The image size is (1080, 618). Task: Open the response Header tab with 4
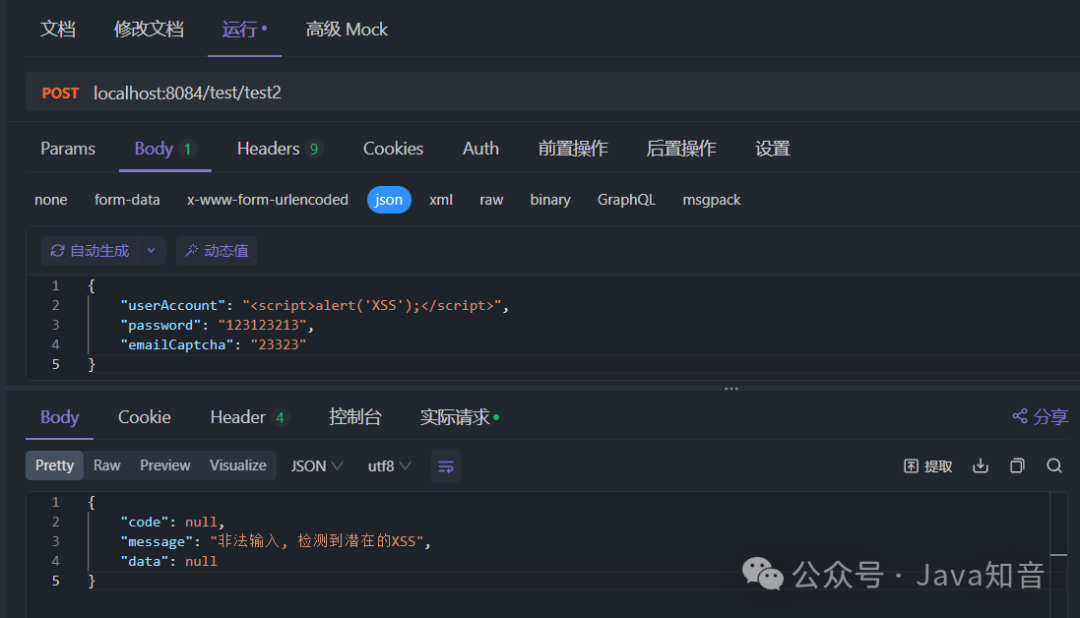pyautogui.click(x=248, y=417)
